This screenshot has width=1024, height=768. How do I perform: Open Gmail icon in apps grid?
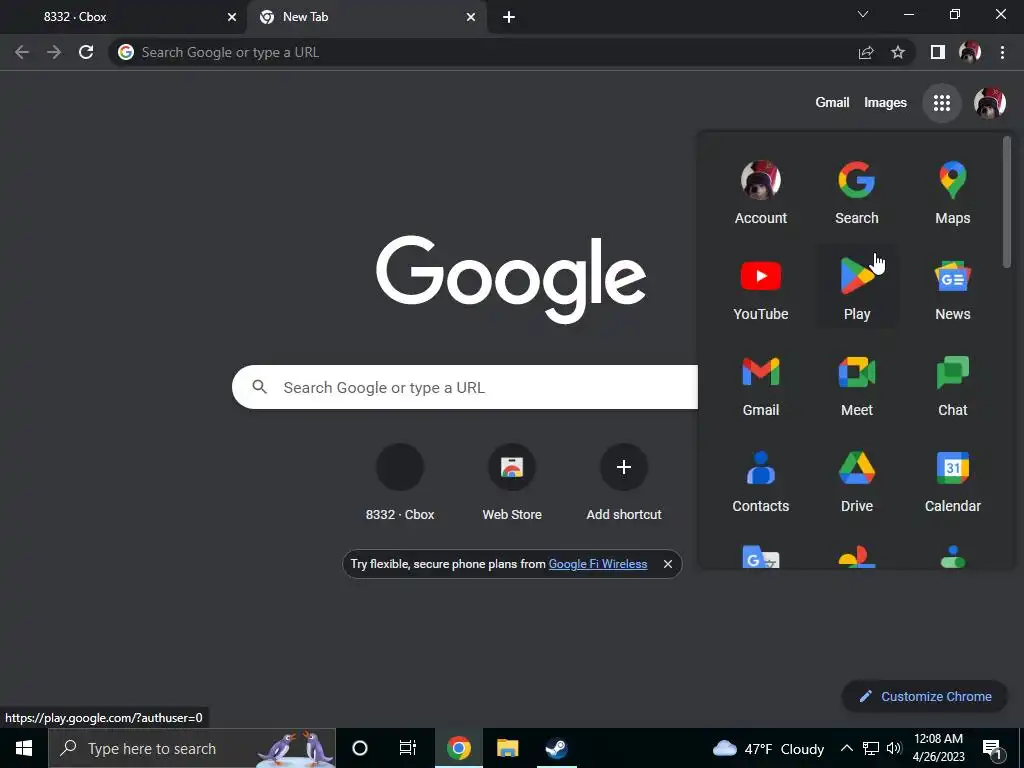[x=761, y=385]
